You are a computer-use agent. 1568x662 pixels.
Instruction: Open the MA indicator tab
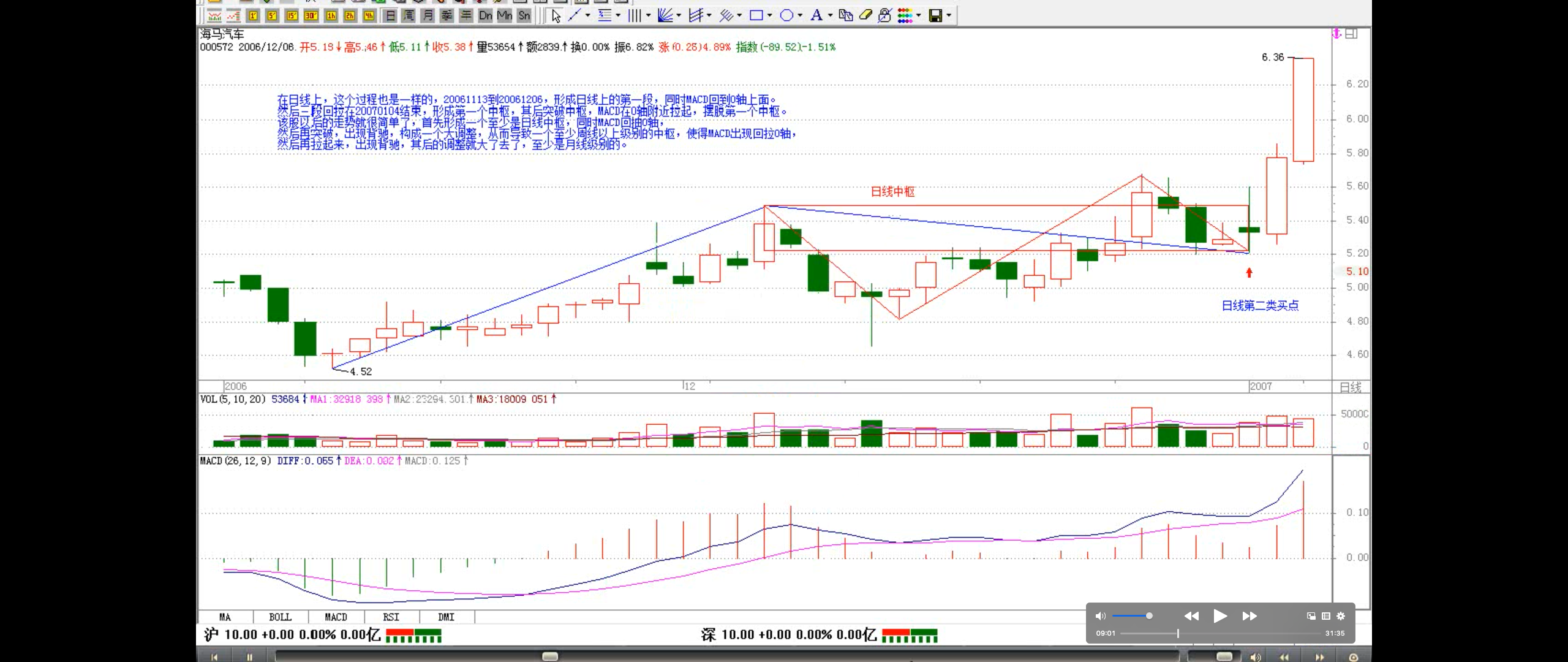225,617
